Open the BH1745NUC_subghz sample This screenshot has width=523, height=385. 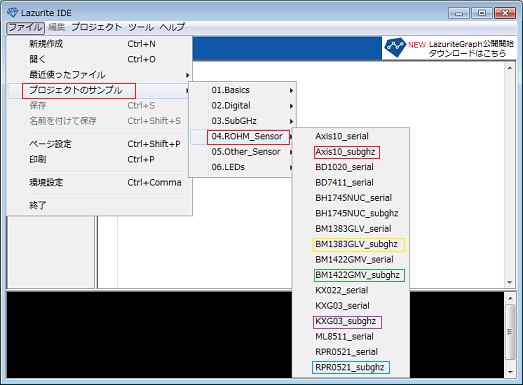coord(351,213)
